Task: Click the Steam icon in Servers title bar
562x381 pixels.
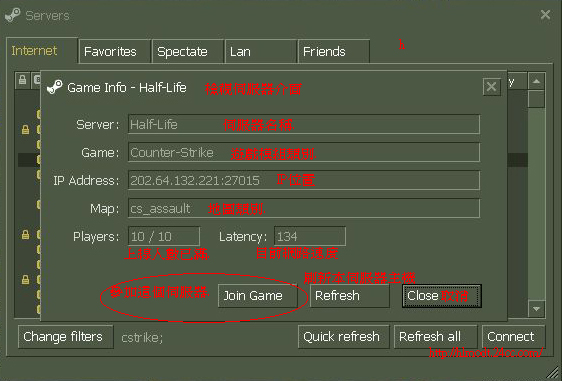Action: click(13, 15)
